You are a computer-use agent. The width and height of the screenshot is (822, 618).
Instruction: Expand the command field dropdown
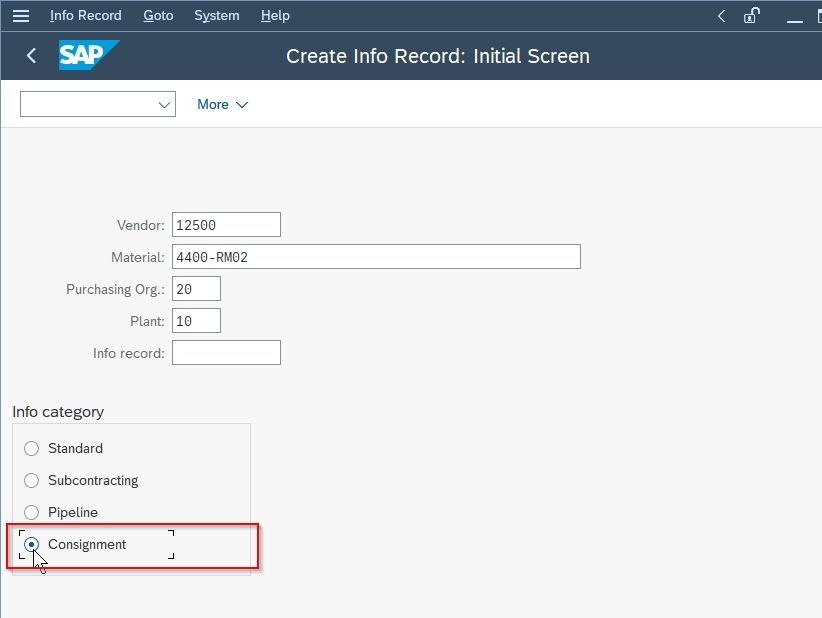click(x=164, y=104)
